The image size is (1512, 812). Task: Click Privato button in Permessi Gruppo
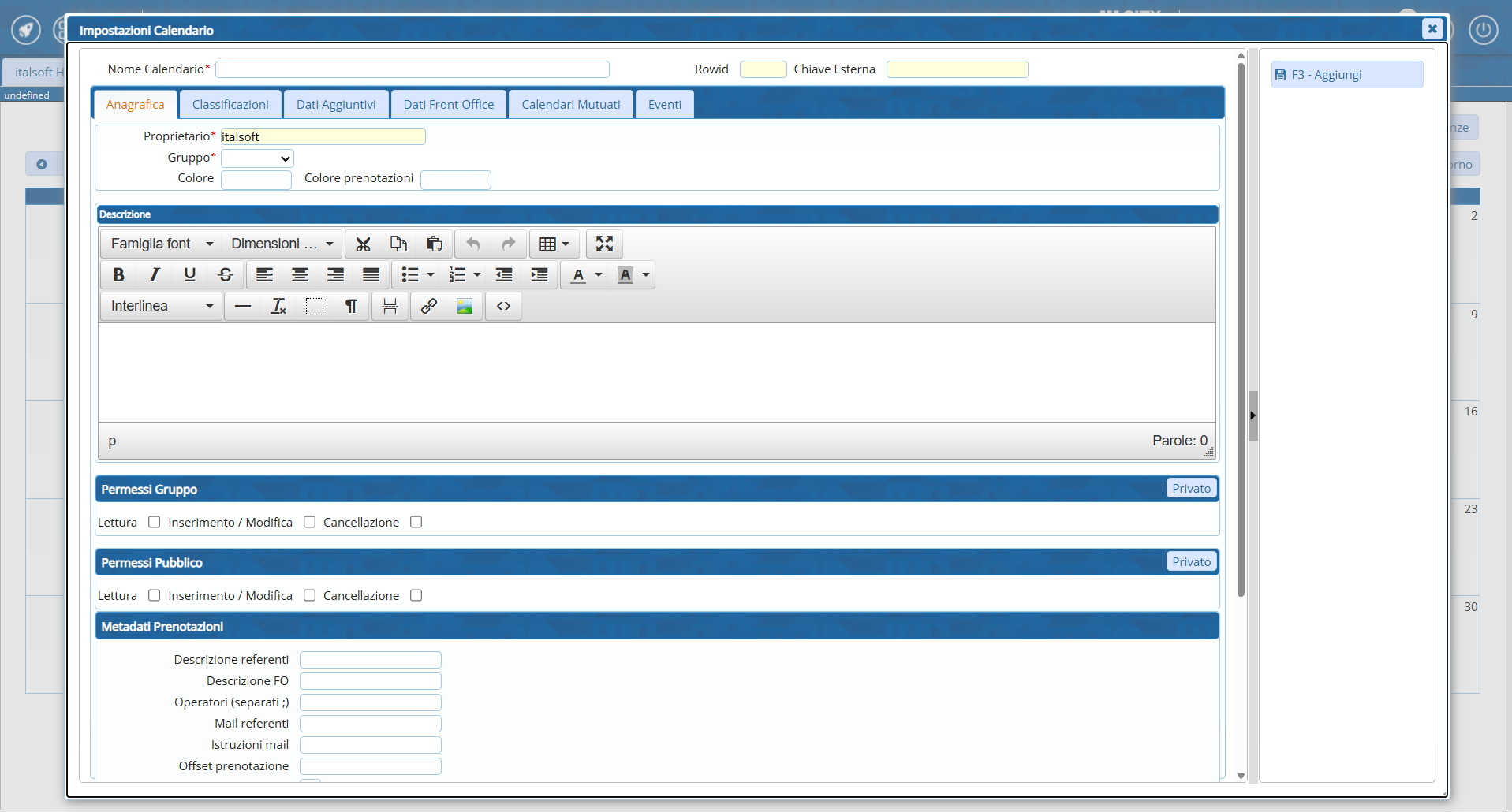tap(1191, 489)
